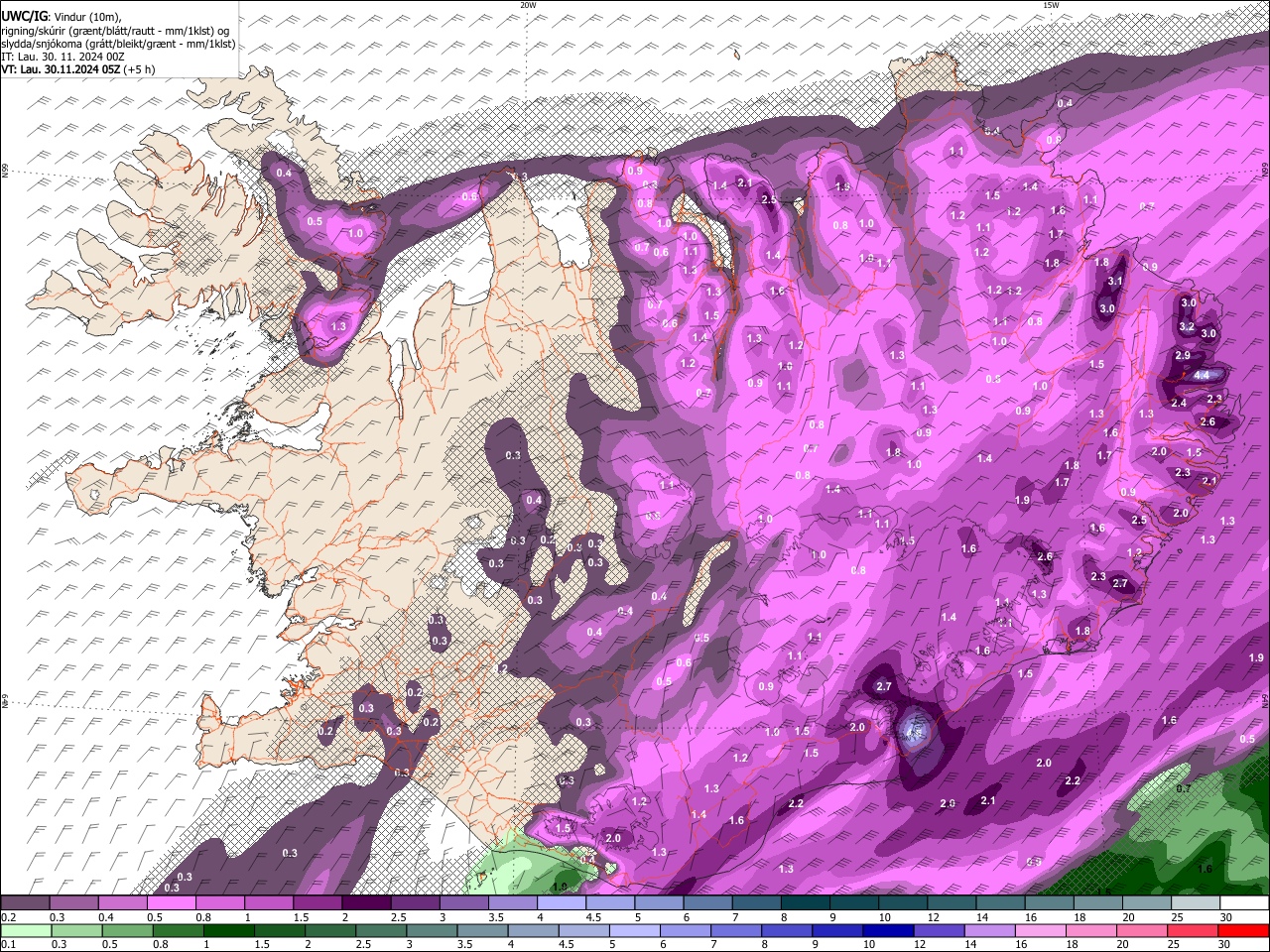Click the '20W' longitude label
This screenshot has height=952, width=1270.
point(528,5)
